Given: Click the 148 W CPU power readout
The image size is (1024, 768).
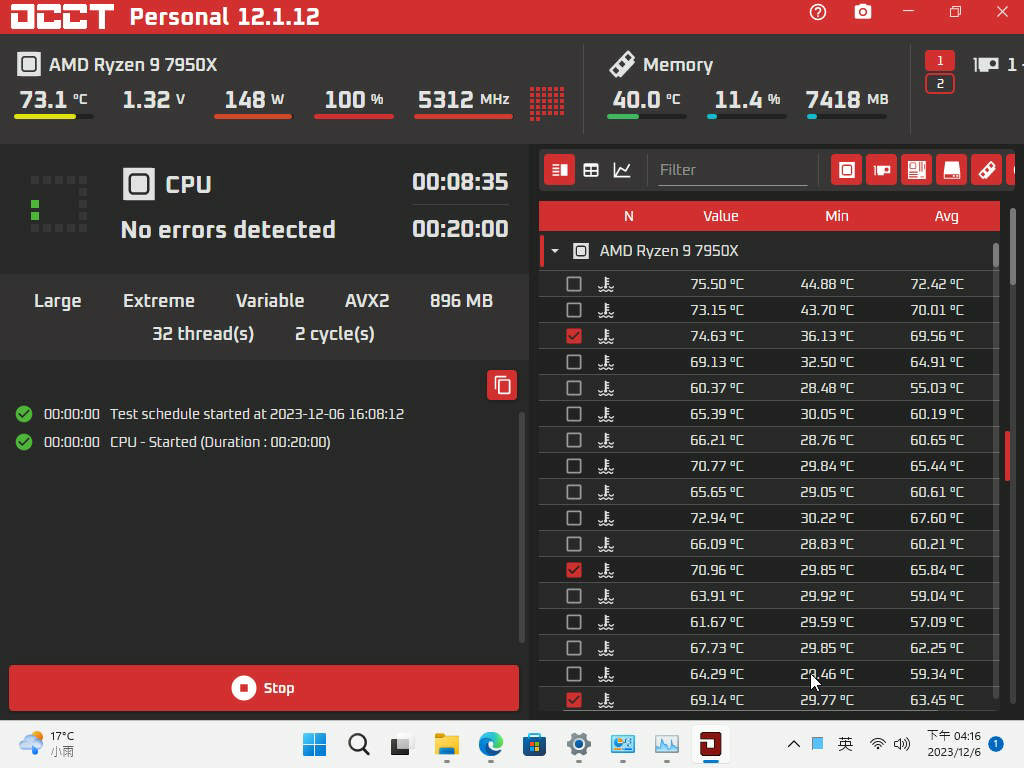Looking at the screenshot, I should (x=253, y=99).
